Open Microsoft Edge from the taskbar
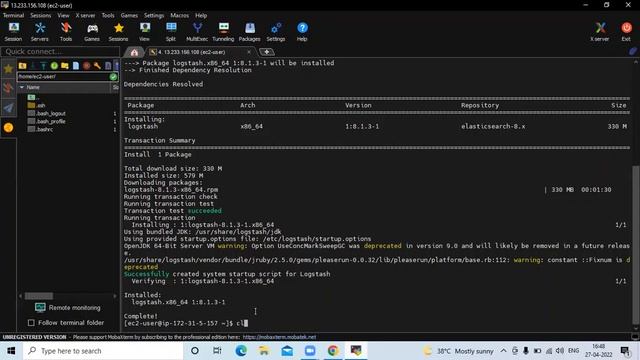 click(241, 351)
